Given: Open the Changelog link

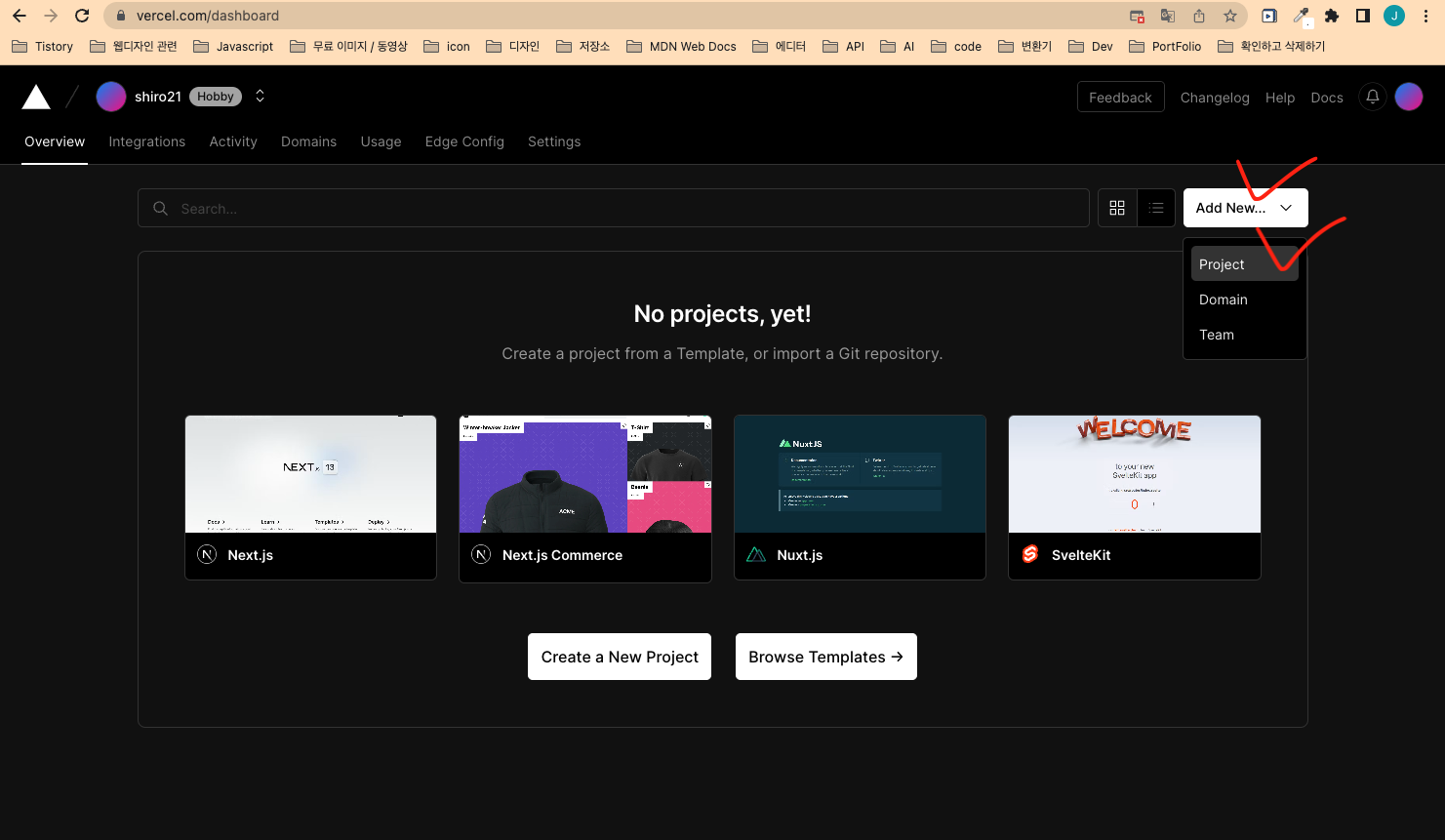Looking at the screenshot, I should [1215, 98].
